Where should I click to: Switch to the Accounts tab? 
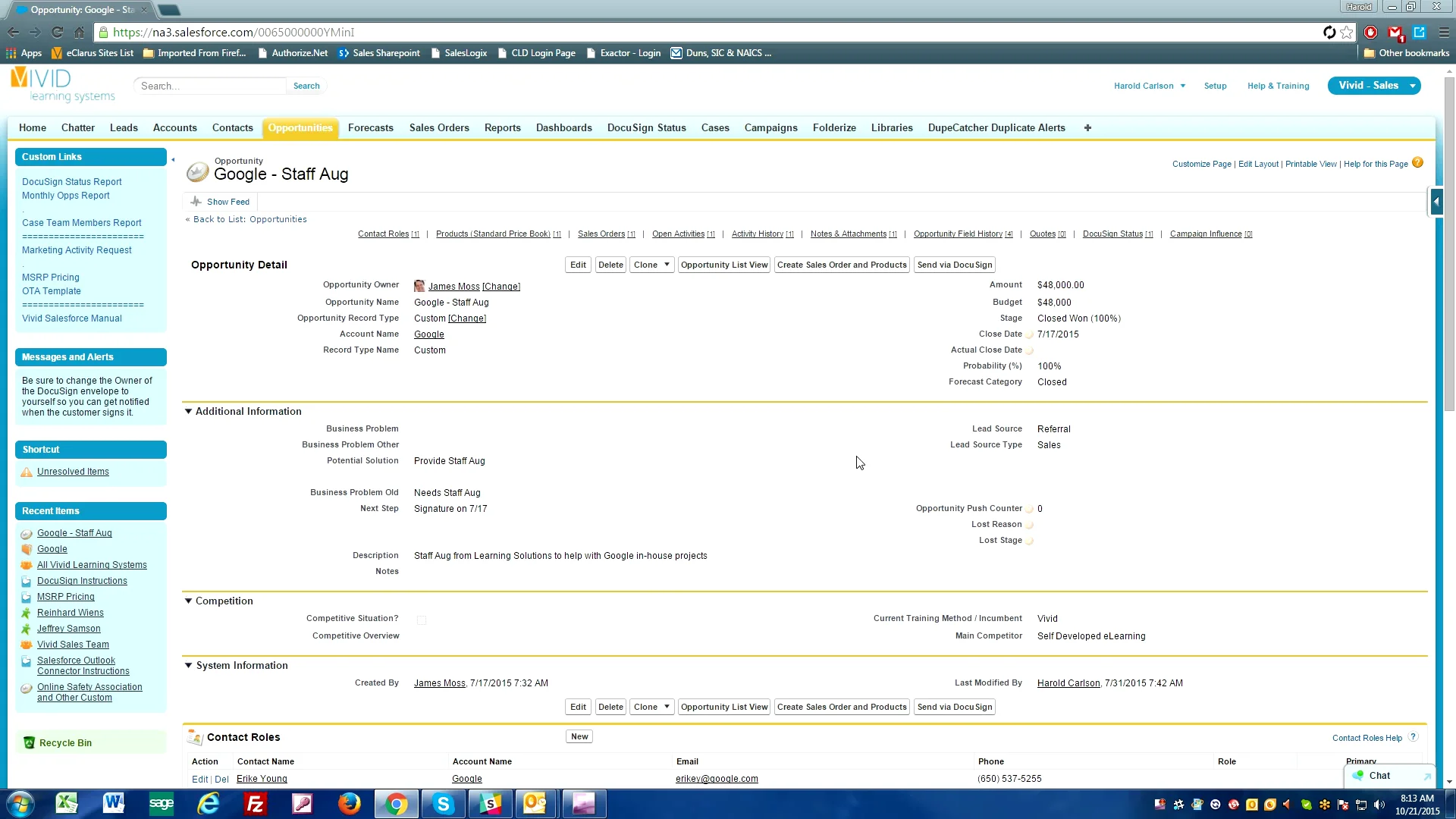[x=174, y=128]
